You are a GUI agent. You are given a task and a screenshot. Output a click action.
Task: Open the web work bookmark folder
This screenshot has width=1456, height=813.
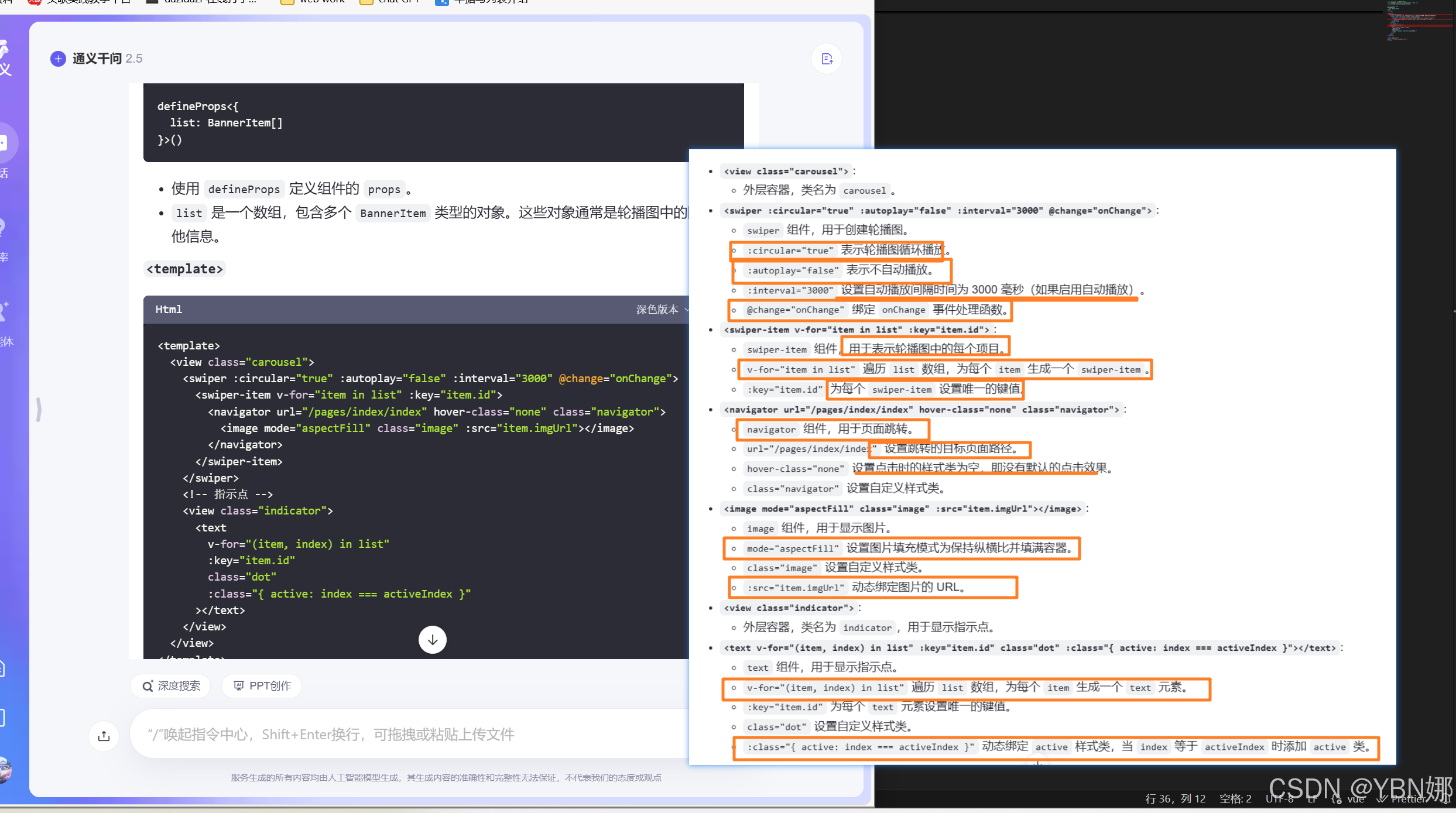click(313, 2)
